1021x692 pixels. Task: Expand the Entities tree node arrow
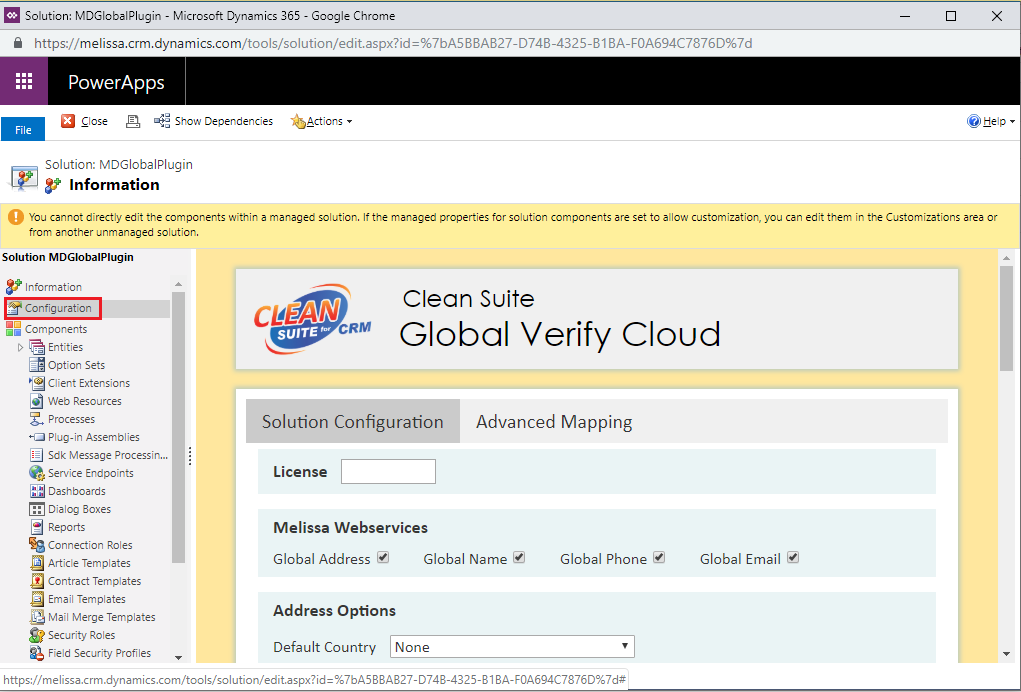[x=20, y=348]
